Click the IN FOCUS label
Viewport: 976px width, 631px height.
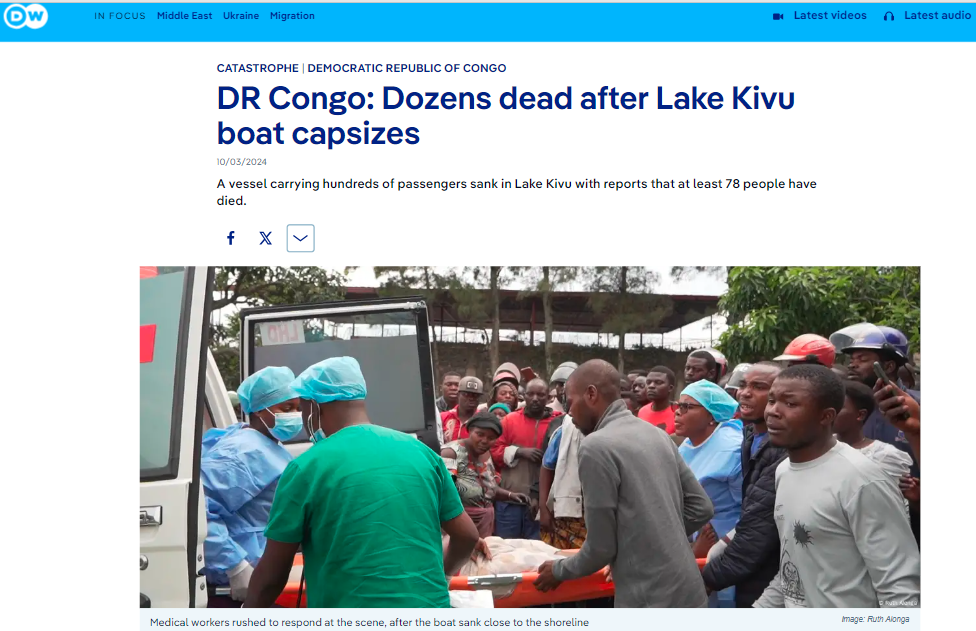[x=120, y=16]
